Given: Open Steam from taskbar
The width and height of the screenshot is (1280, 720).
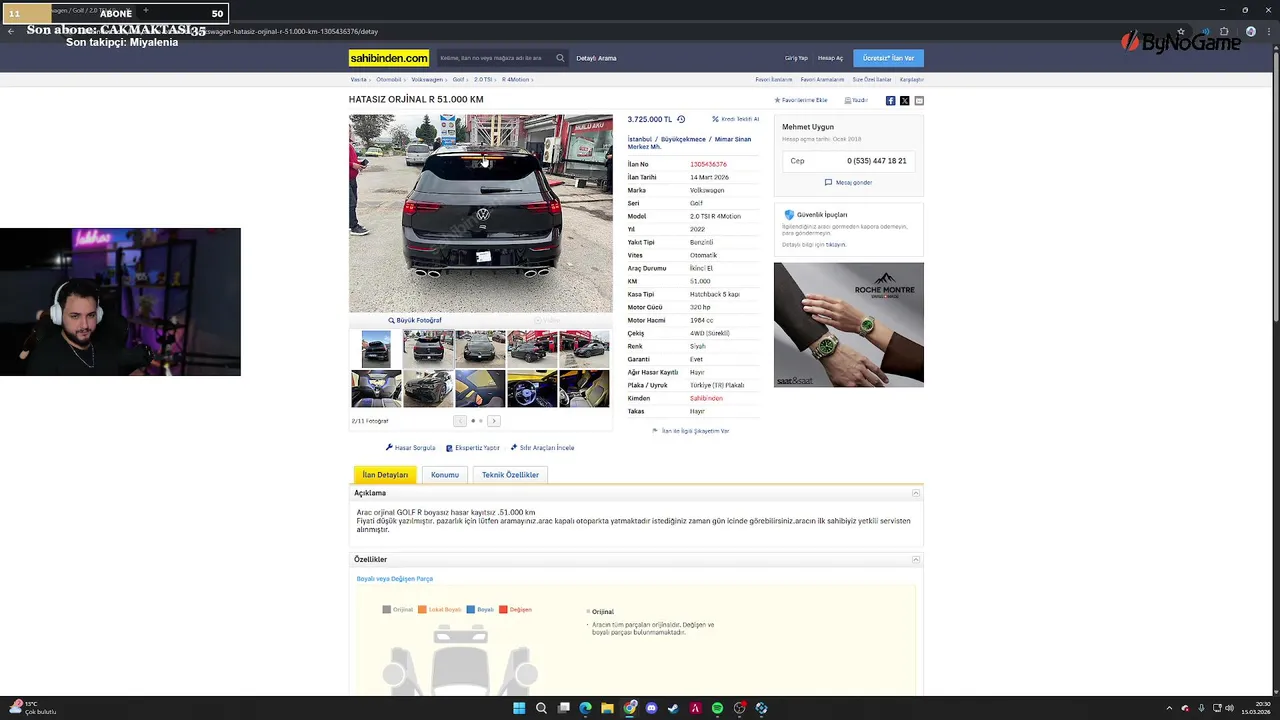Looking at the screenshot, I should pyautogui.click(x=673, y=708).
